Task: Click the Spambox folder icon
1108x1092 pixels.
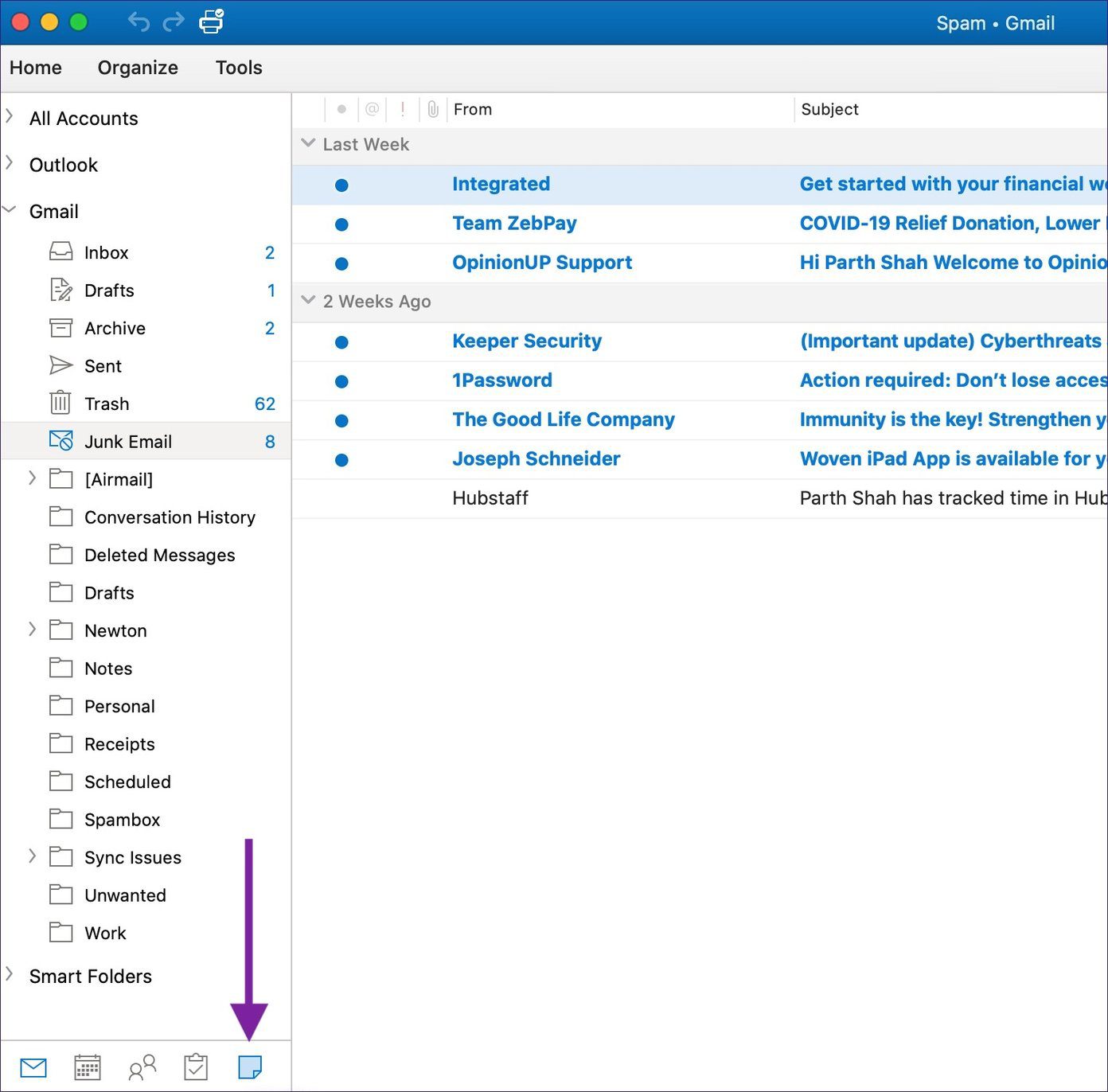Action: (61, 819)
